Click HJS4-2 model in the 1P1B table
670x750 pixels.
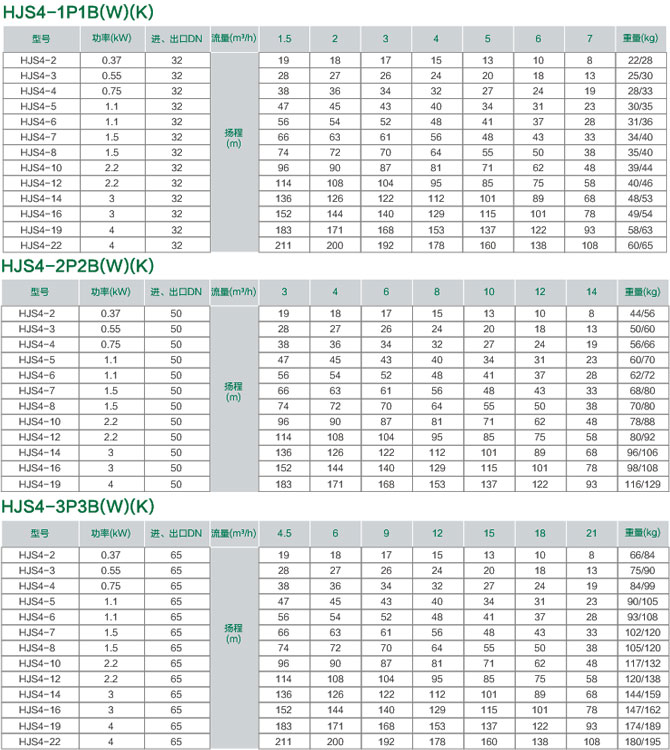click(x=41, y=60)
